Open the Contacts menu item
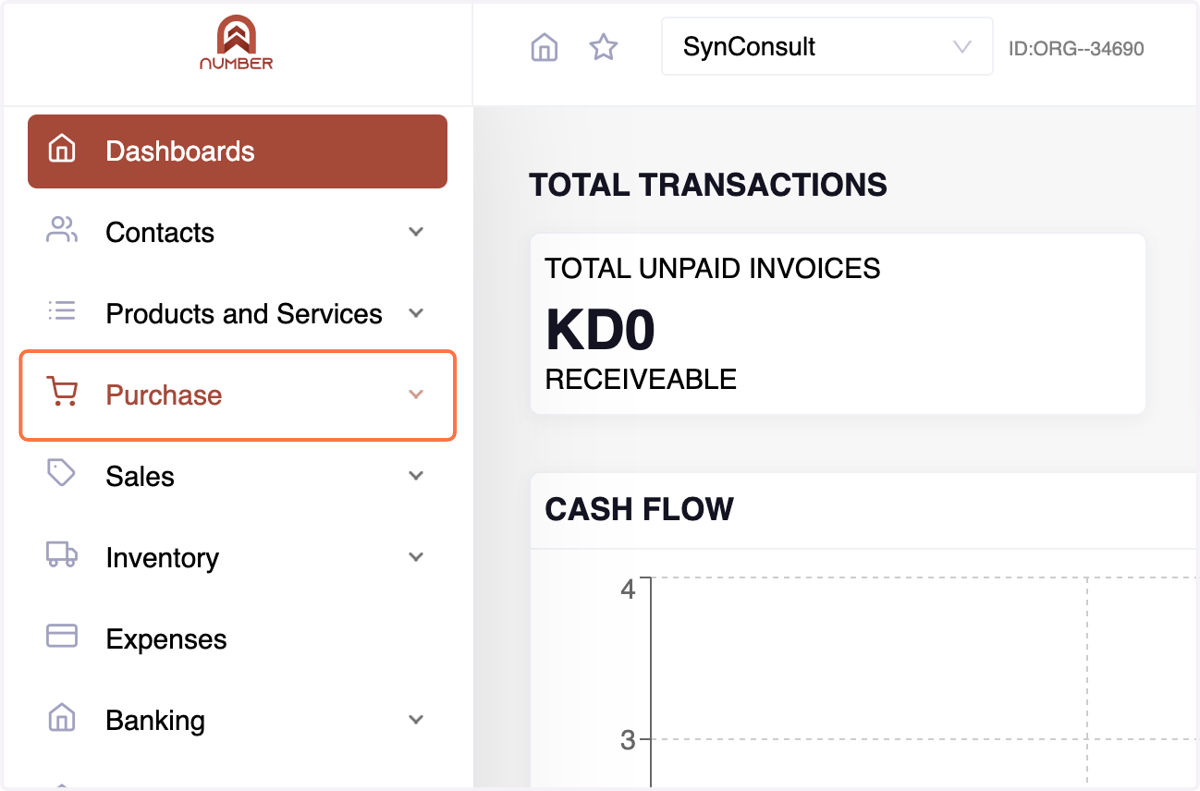This screenshot has width=1200, height=791. click(x=237, y=232)
